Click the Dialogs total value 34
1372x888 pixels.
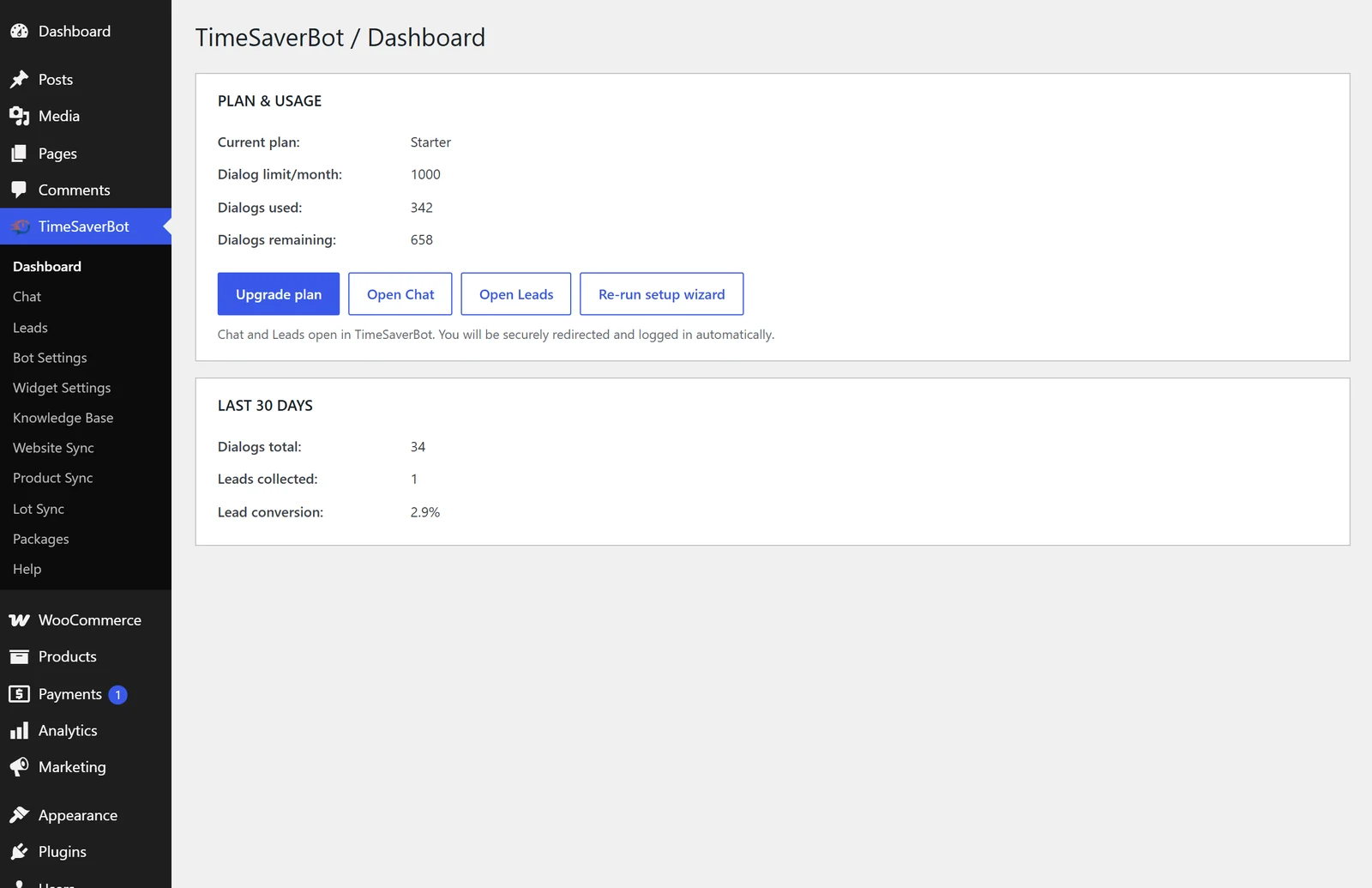(418, 446)
